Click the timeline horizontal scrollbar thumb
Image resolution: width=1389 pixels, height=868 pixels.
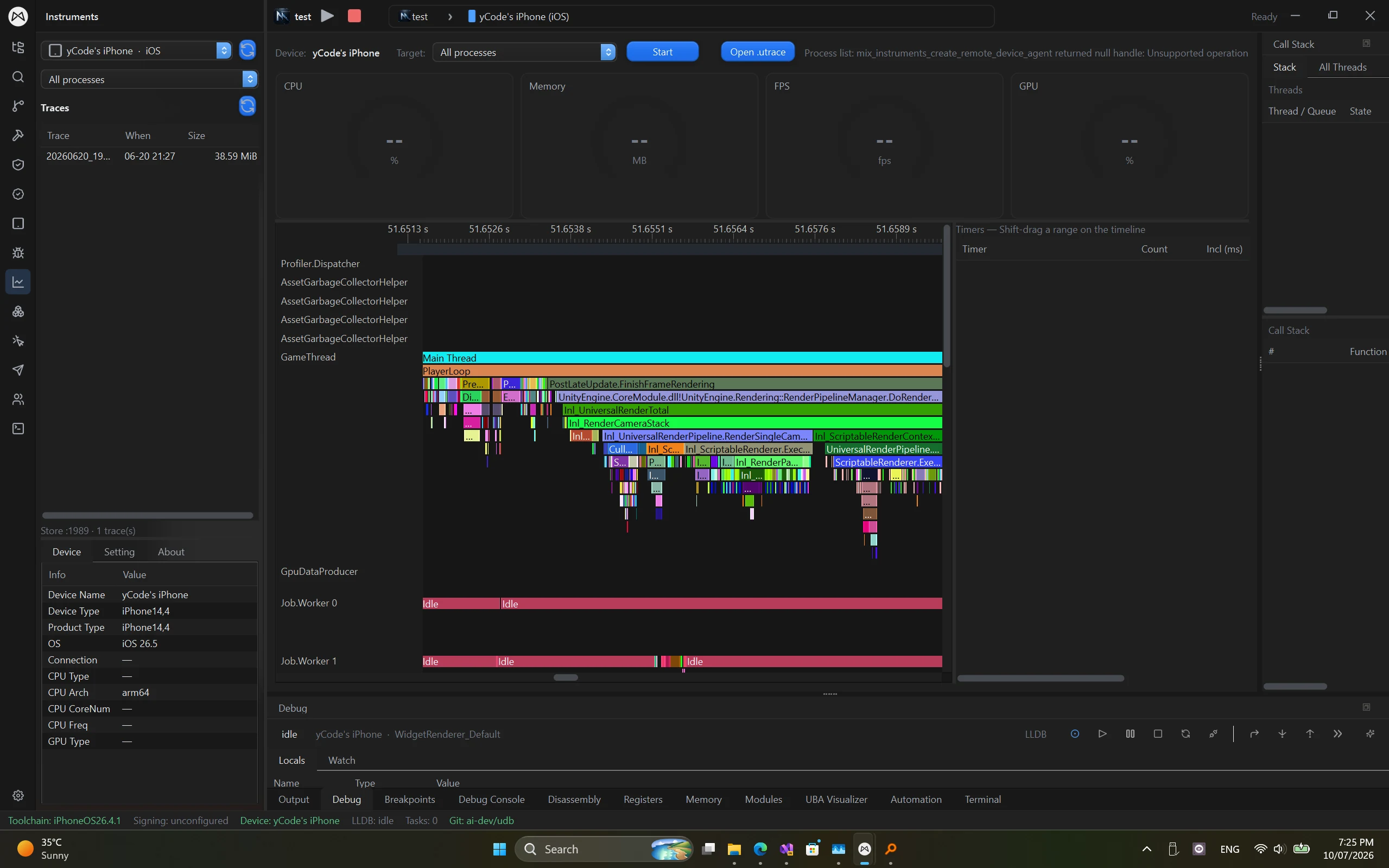[x=566, y=677]
